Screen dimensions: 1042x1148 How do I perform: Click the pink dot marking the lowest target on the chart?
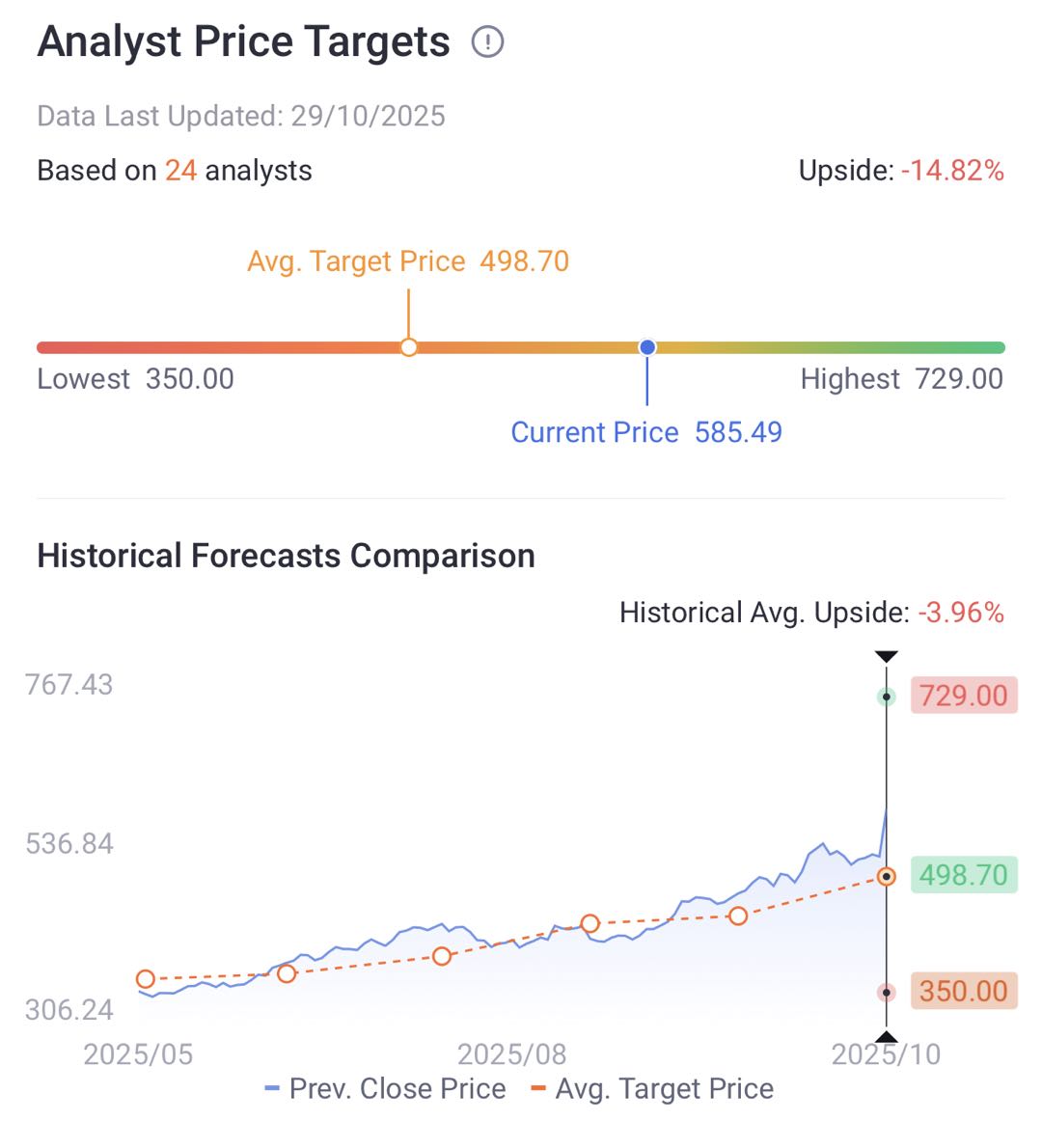coord(886,992)
